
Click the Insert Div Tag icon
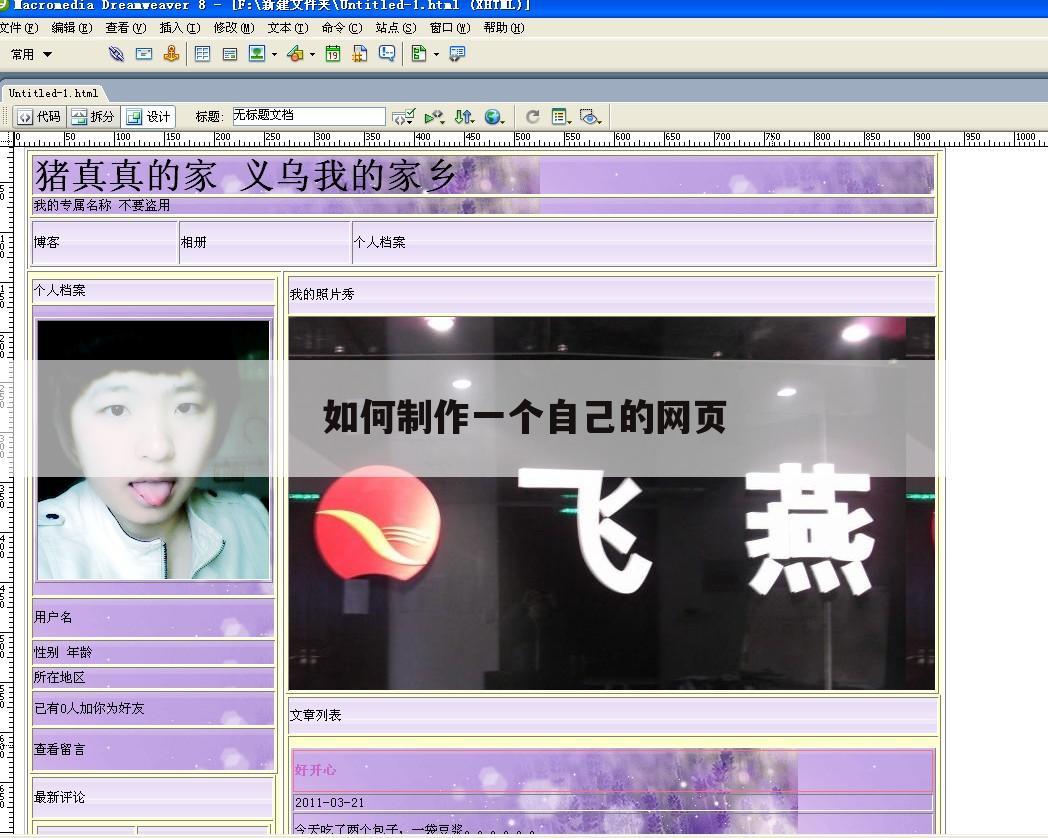(229, 54)
